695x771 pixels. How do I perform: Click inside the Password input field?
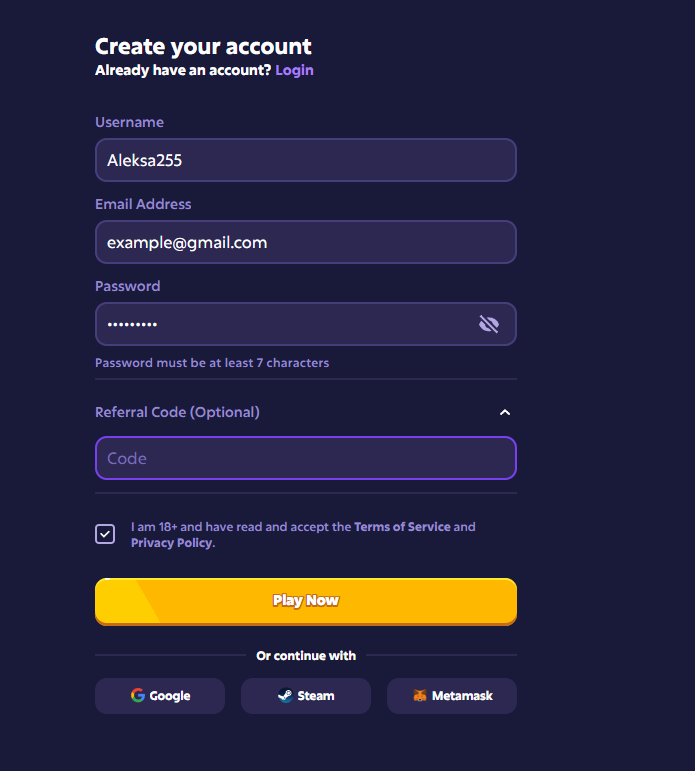tap(280, 324)
